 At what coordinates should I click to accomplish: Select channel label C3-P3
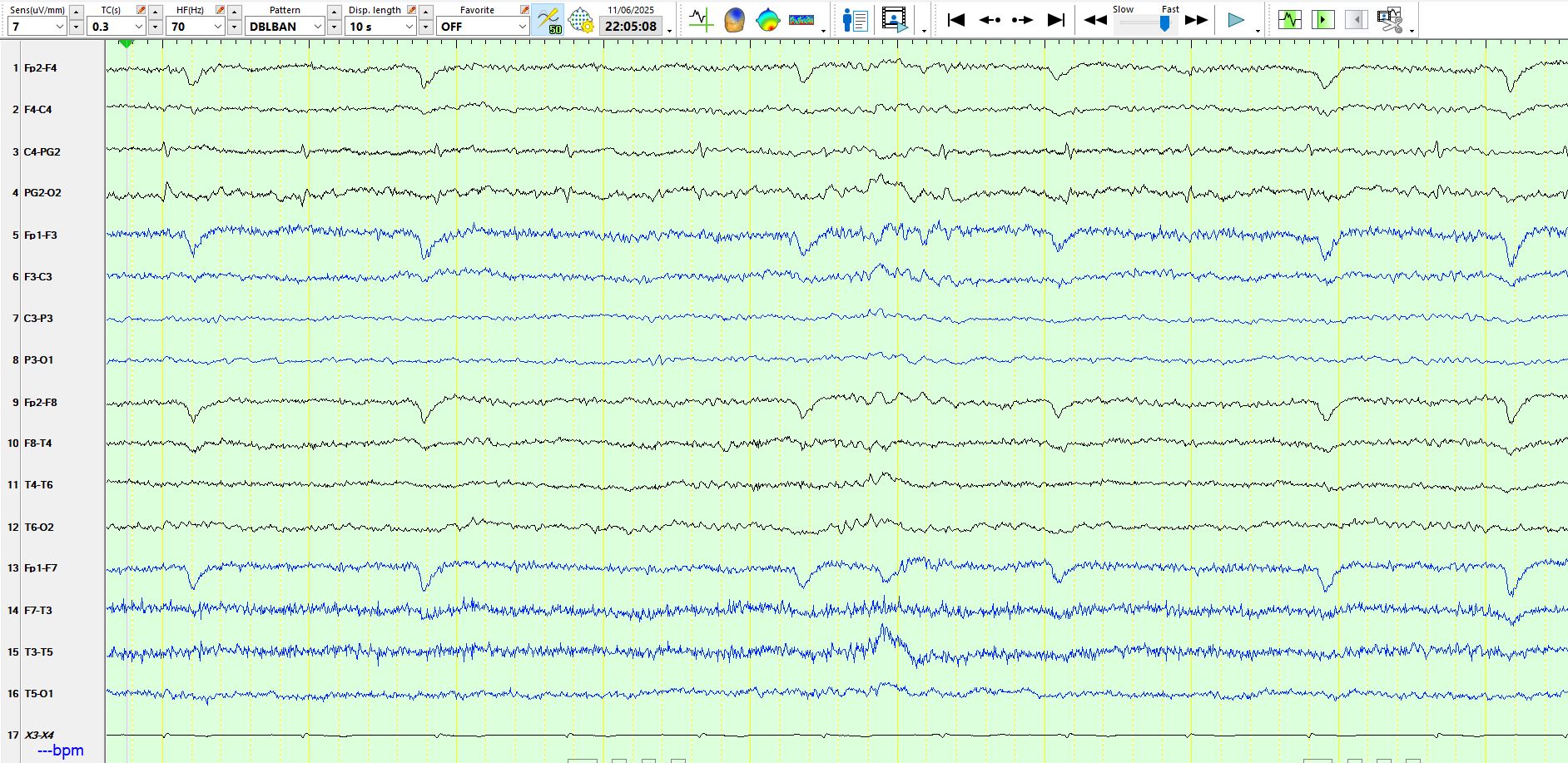(x=38, y=319)
